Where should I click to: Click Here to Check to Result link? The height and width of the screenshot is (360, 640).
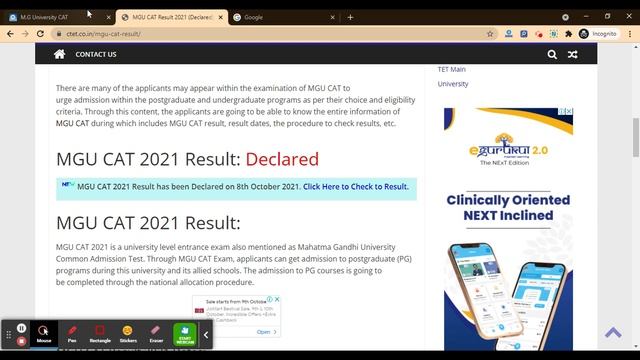(x=356, y=187)
